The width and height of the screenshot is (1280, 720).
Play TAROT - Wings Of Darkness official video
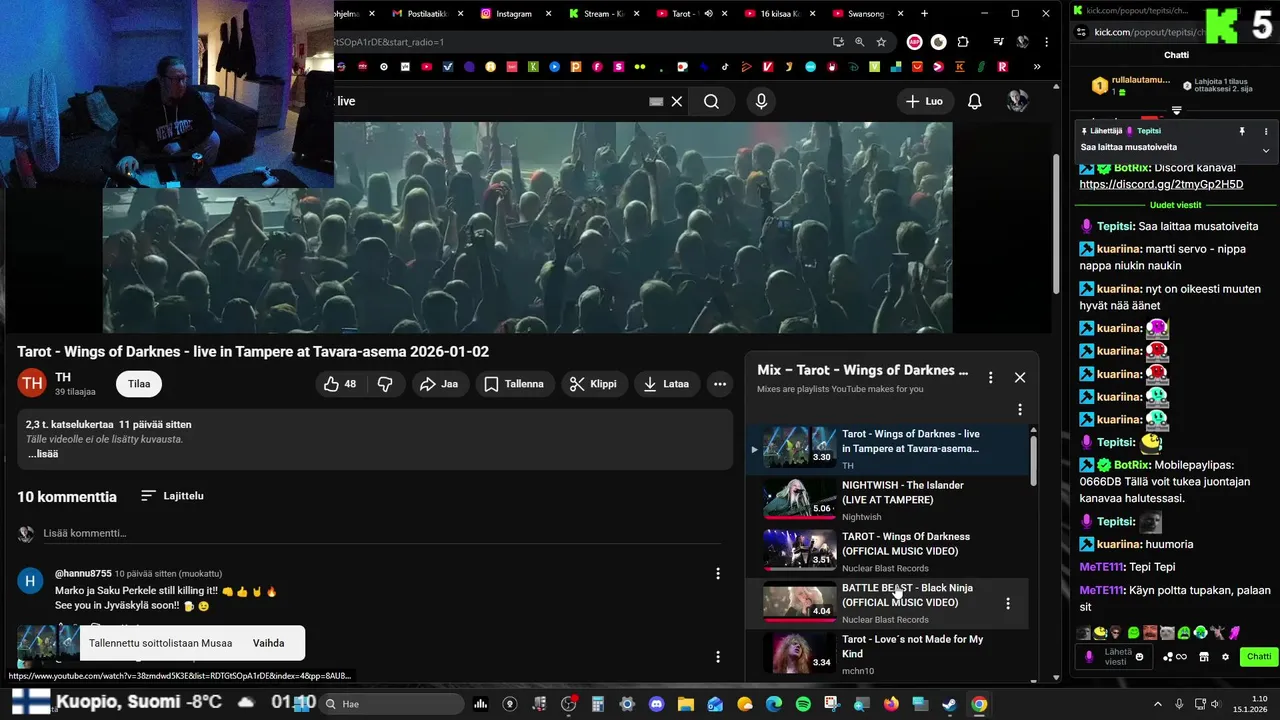[x=886, y=551]
